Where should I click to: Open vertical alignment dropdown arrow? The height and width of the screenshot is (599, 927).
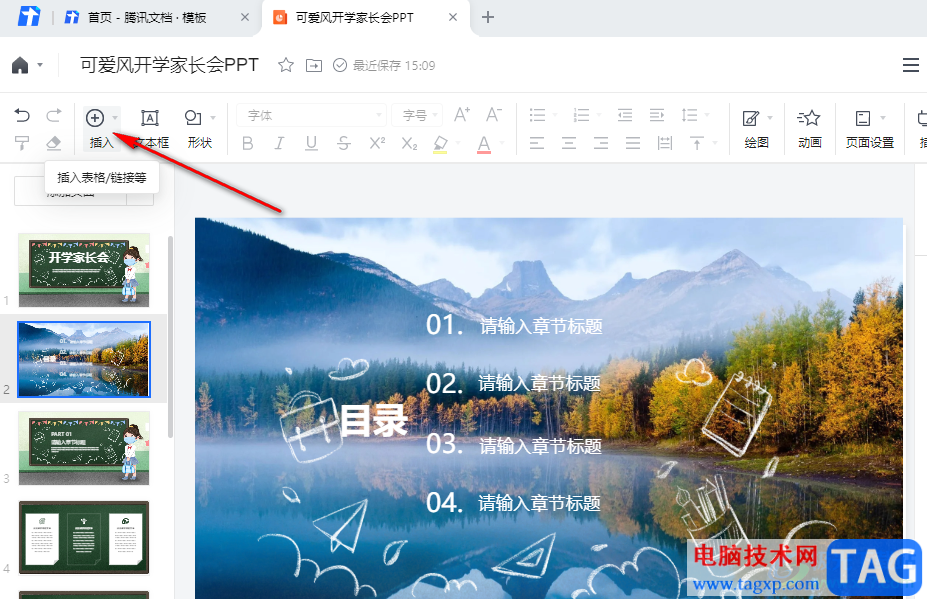(x=715, y=143)
